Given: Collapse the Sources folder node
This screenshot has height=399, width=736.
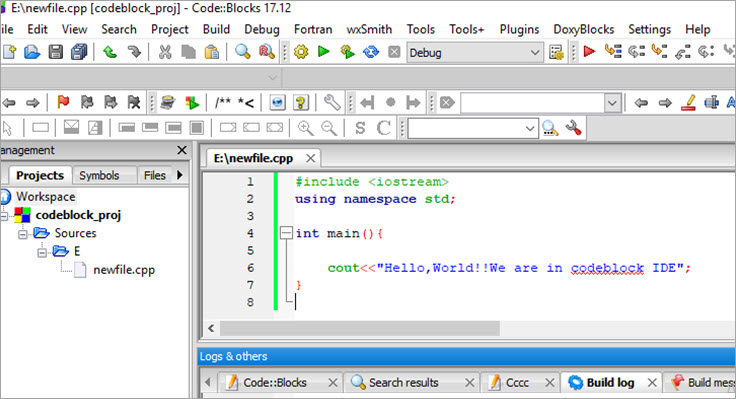Looking at the screenshot, I should 23,234.
